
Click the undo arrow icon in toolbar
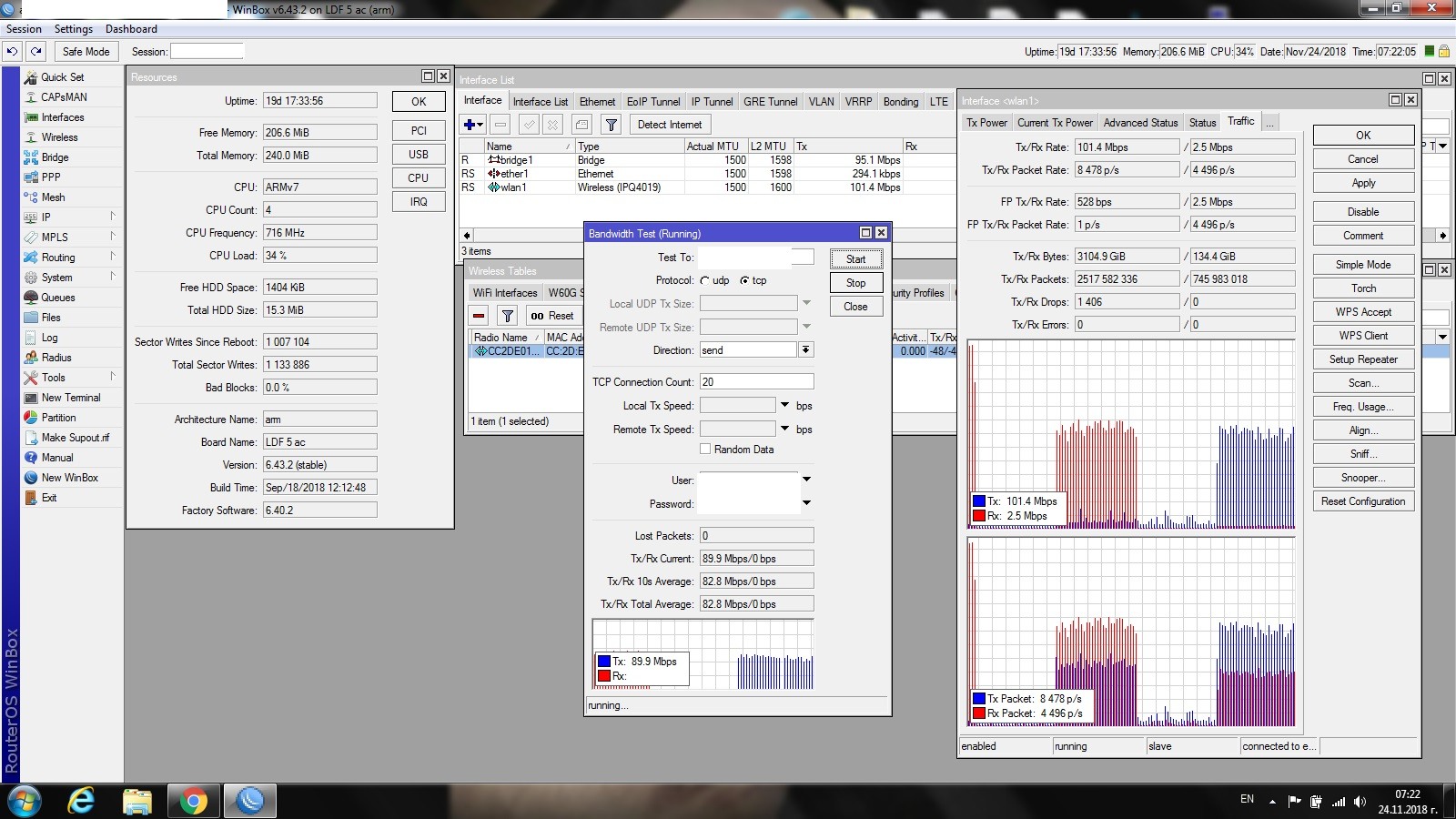pyautogui.click(x=12, y=52)
